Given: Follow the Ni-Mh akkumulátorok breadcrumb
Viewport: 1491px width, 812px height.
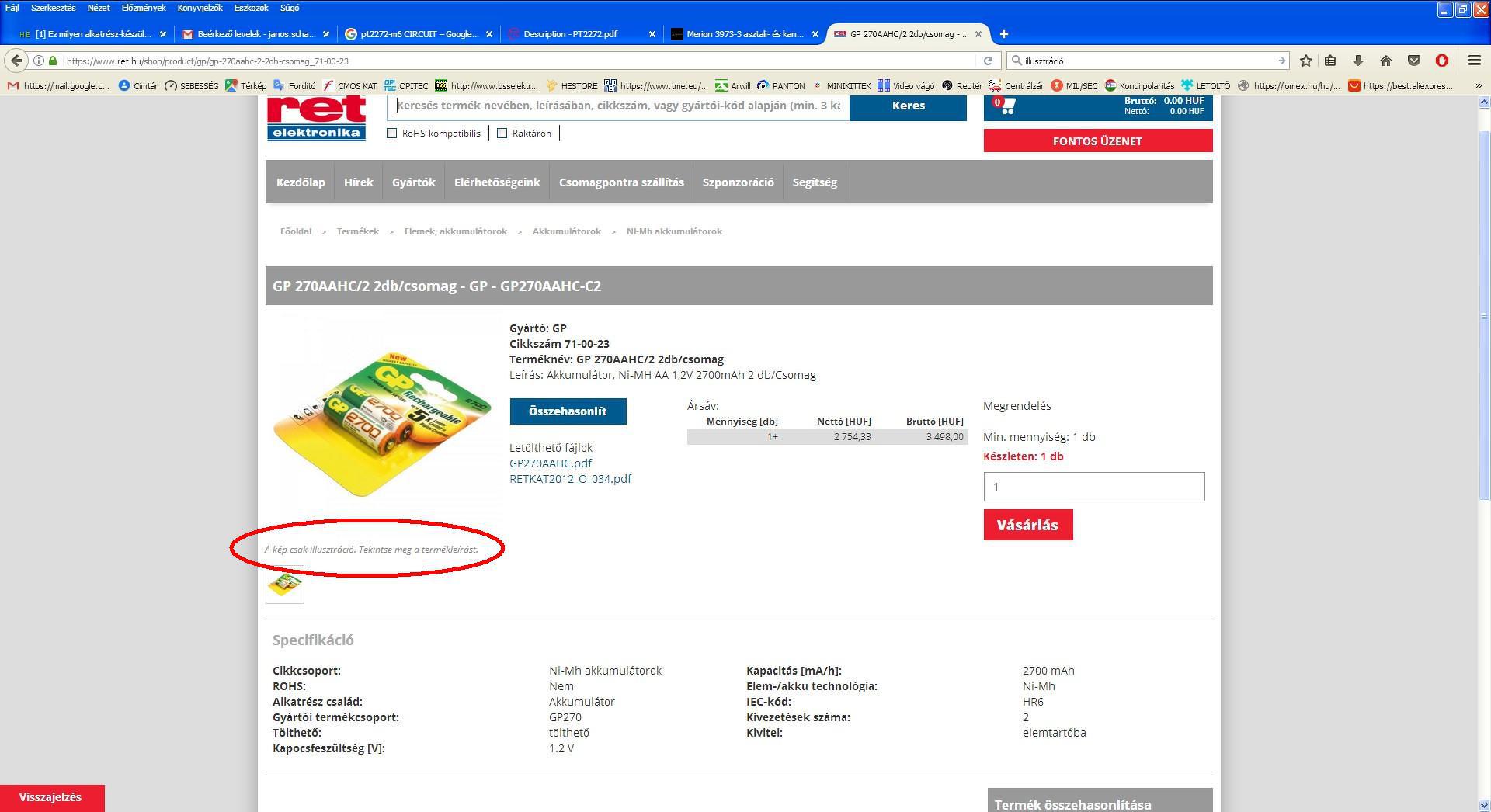Looking at the screenshot, I should [674, 231].
